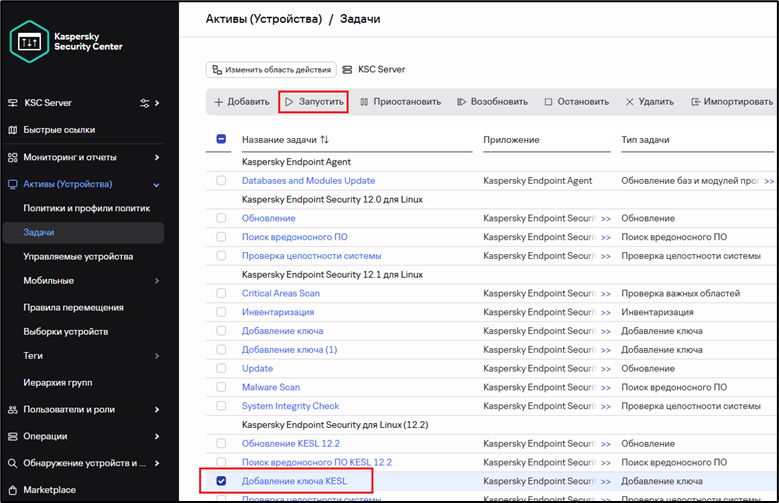Click the Активы (Устройства) monitor icon

(13, 184)
